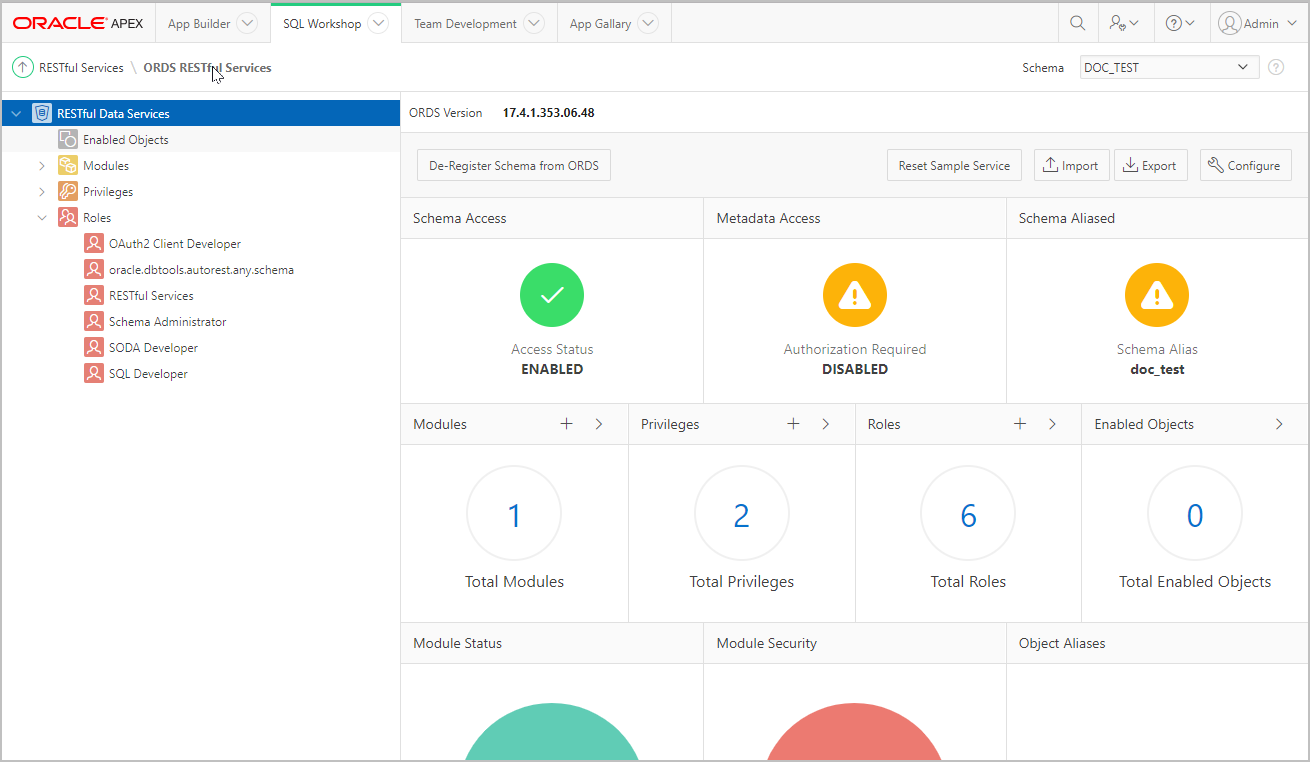Open the SQL Workshop tab
The image size is (1310, 762).
322,23
